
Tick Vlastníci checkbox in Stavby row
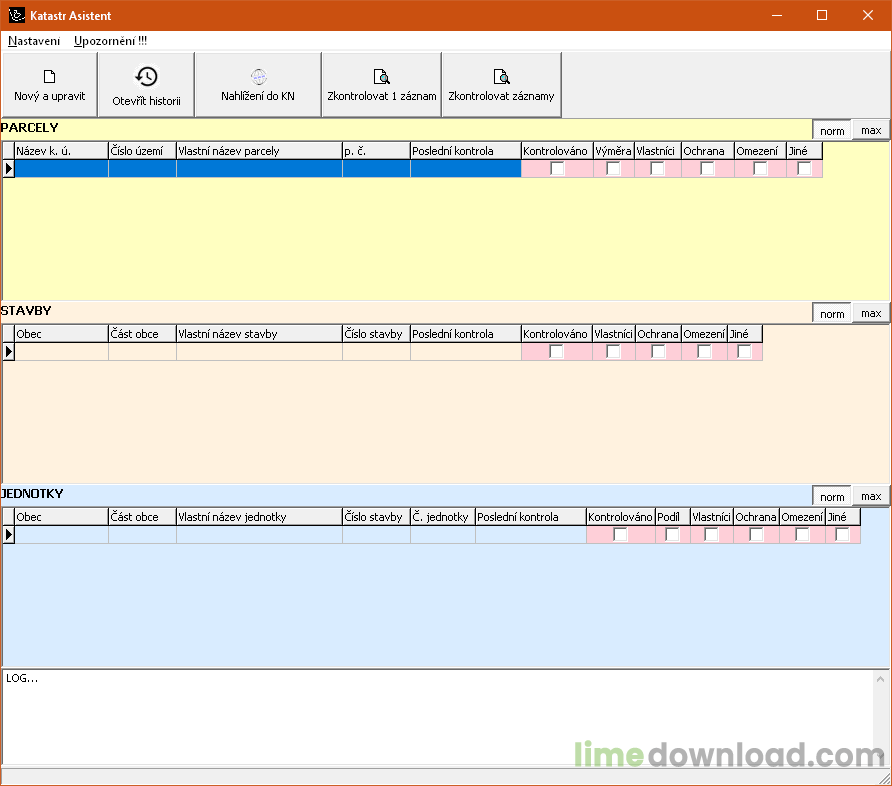[613, 352]
